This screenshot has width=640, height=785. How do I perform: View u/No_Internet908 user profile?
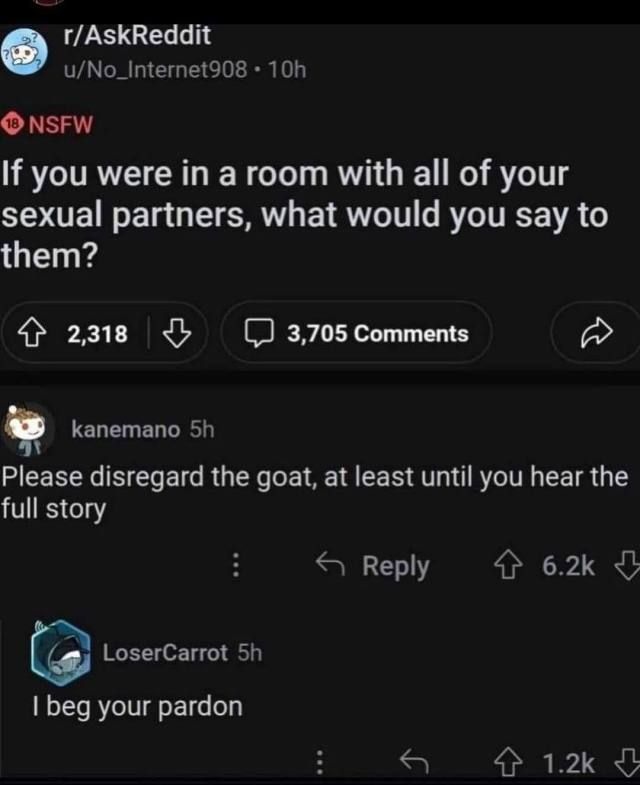tap(155, 70)
